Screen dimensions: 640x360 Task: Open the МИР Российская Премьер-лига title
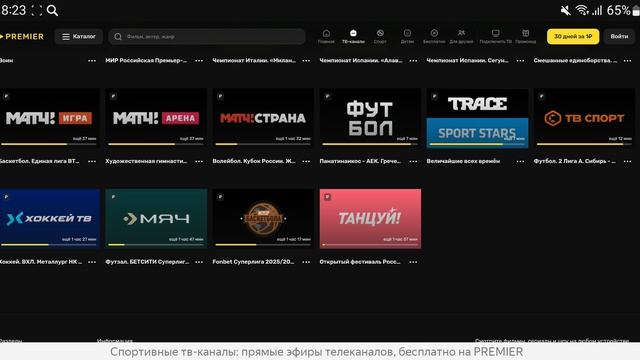click(146, 60)
